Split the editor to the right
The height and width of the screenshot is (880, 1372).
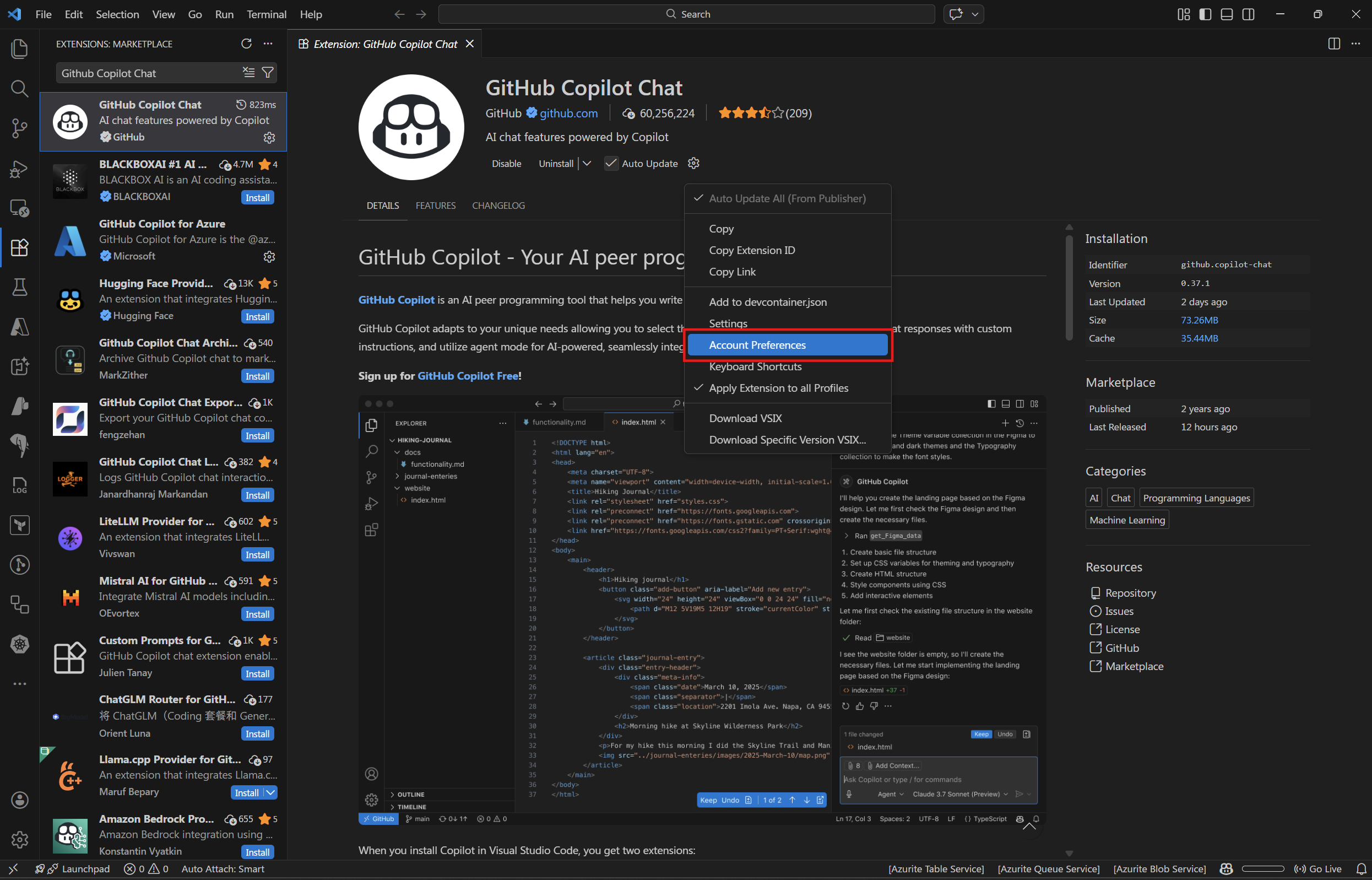(x=1334, y=44)
